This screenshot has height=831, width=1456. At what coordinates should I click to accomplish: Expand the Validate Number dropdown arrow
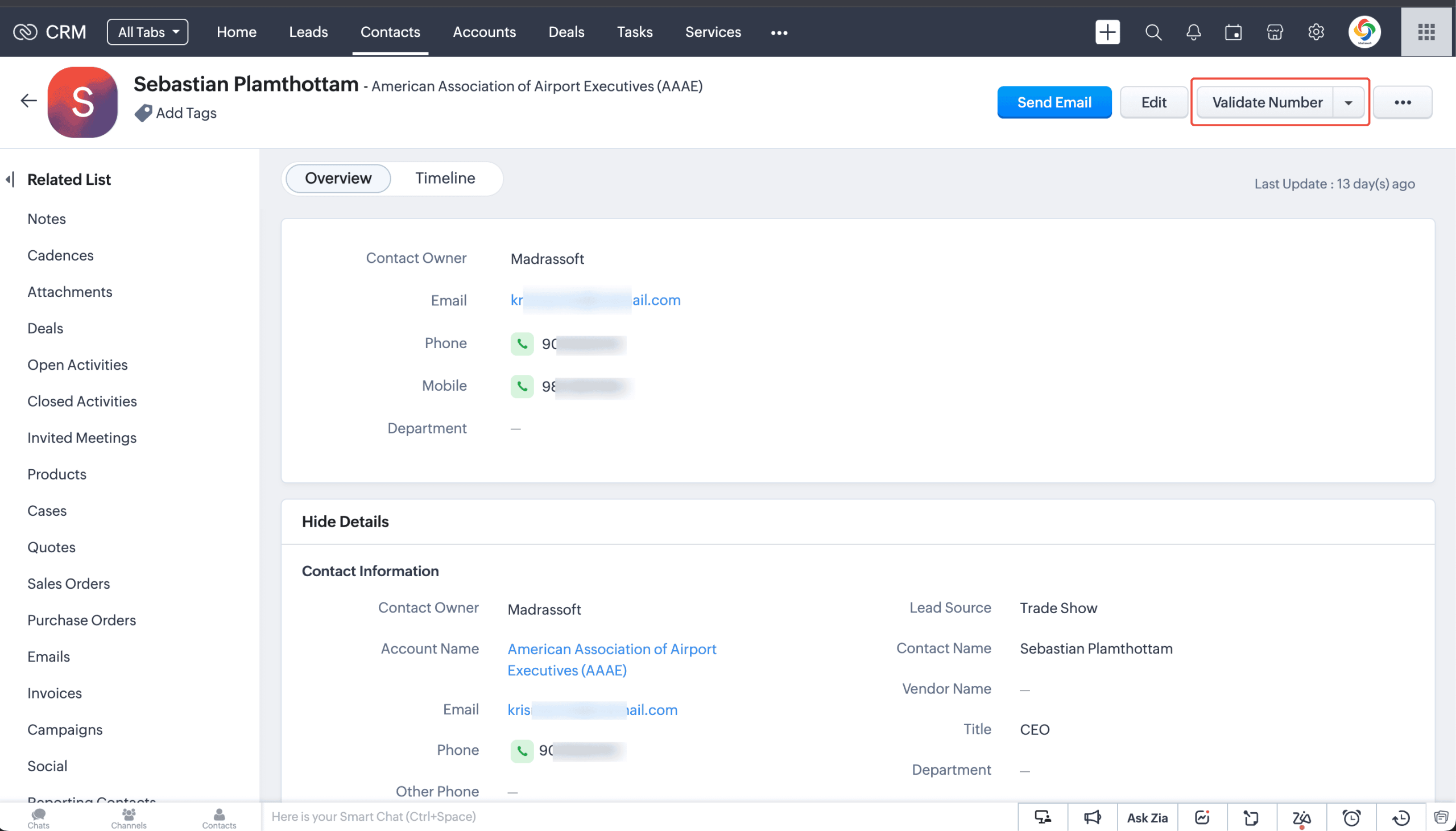tap(1348, 103)
